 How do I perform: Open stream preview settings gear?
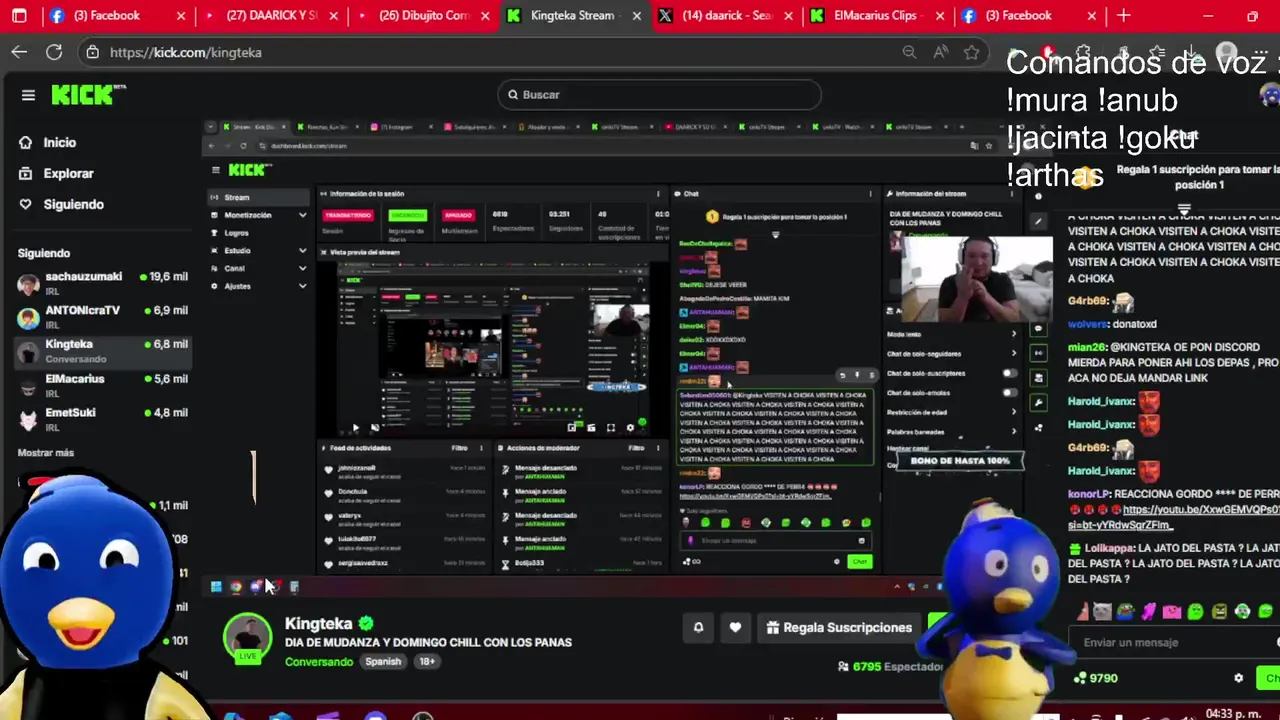tap(630, 428)
